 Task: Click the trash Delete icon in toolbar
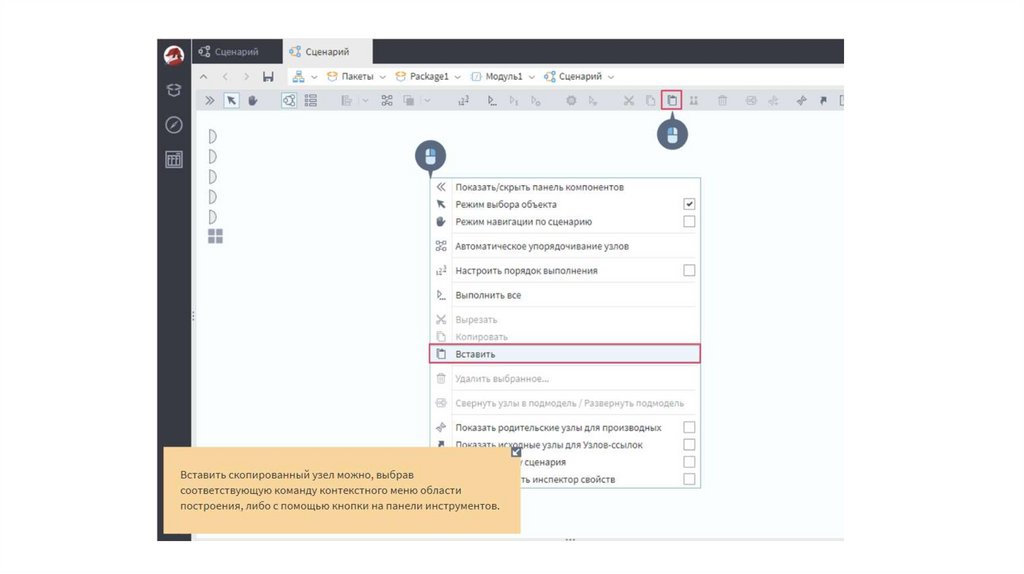[x=722, y=100]
